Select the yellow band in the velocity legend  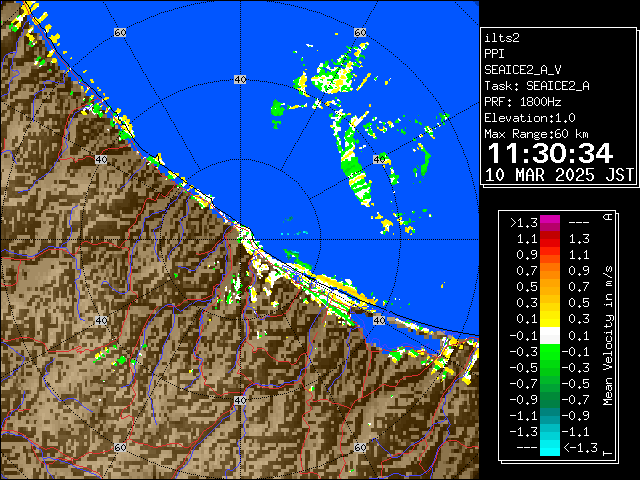point(550,320)
